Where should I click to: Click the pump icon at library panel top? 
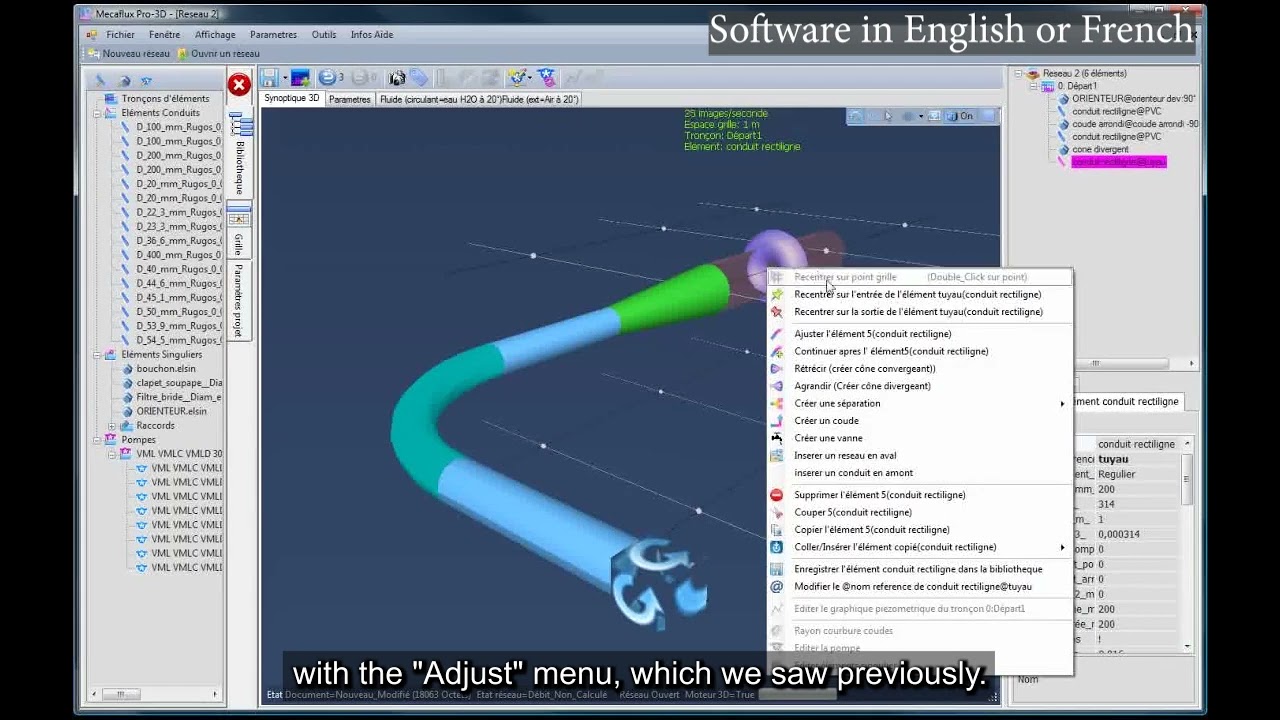pos(147,81)
